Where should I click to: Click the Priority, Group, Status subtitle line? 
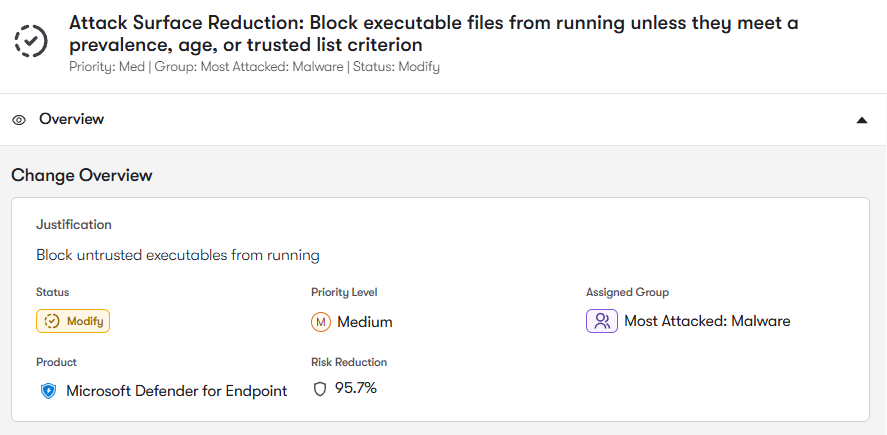pyautogui.click(x=255, y=67)
